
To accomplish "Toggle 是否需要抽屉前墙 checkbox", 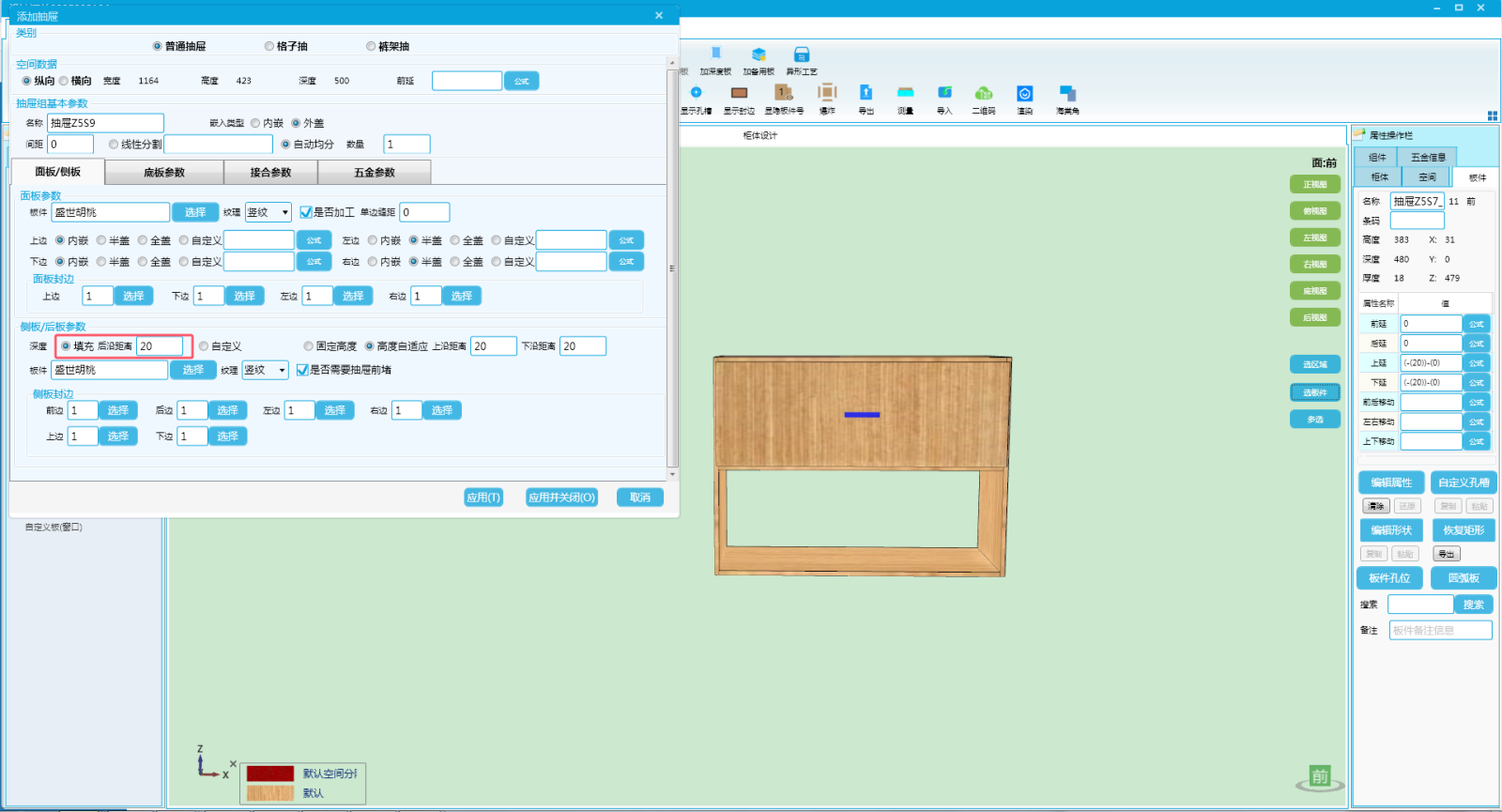I will tap(302, 370).
